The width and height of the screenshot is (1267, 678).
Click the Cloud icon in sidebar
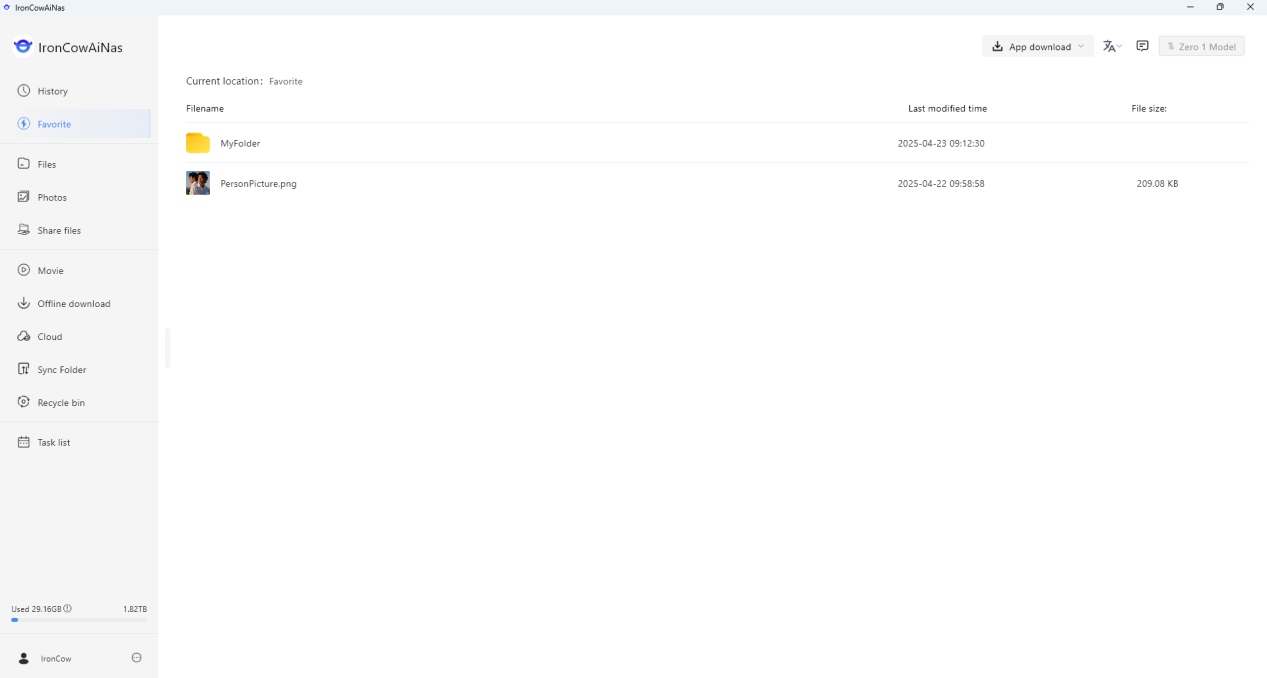tap(24, 337)
